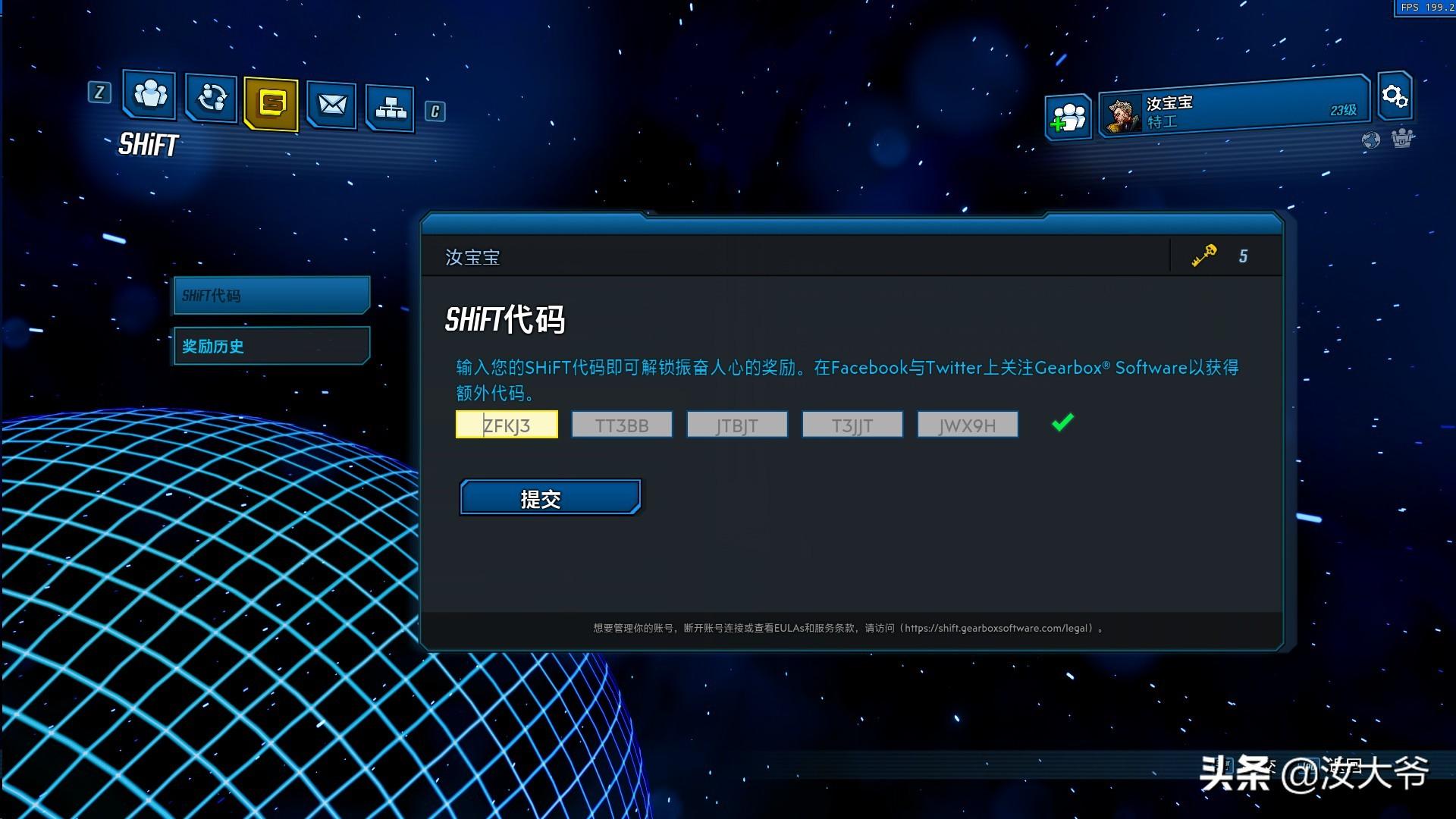Select the 奖励历史 tab
This screenshot has width=1456, height=819.
coord(271,345)
